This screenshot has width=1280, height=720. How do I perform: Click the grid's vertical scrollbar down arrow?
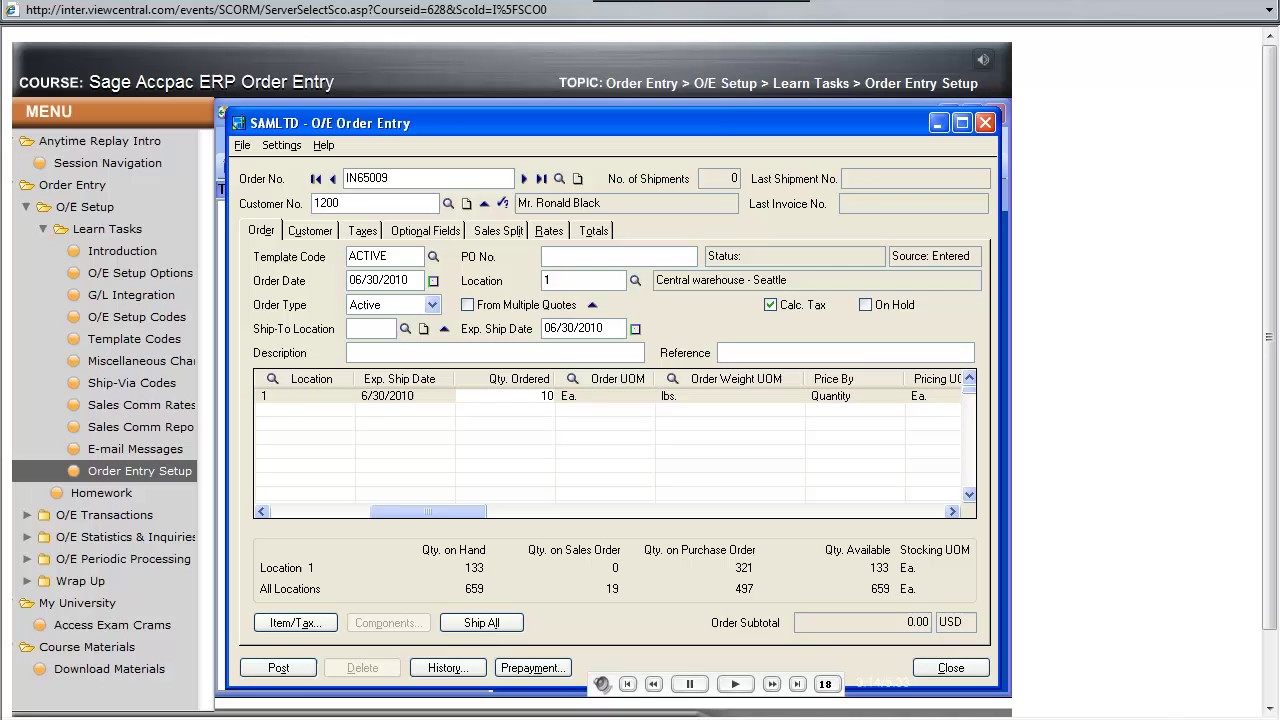[969, 495]
